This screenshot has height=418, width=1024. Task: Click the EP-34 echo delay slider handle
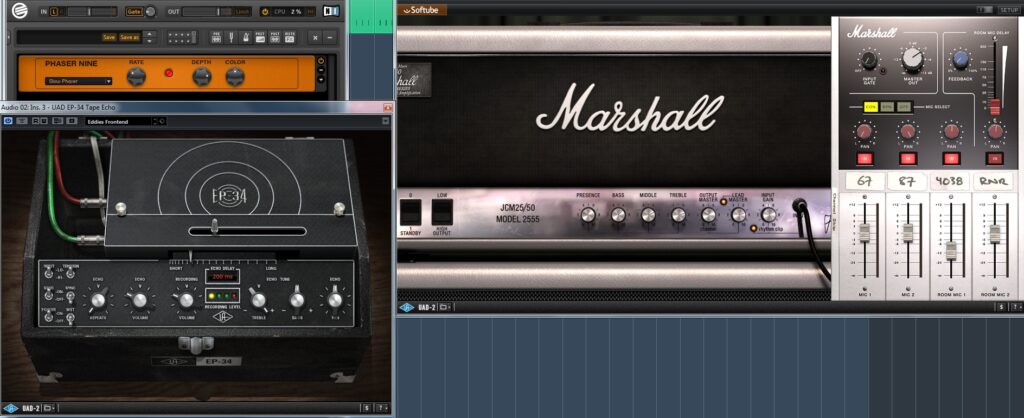point(213,227)
